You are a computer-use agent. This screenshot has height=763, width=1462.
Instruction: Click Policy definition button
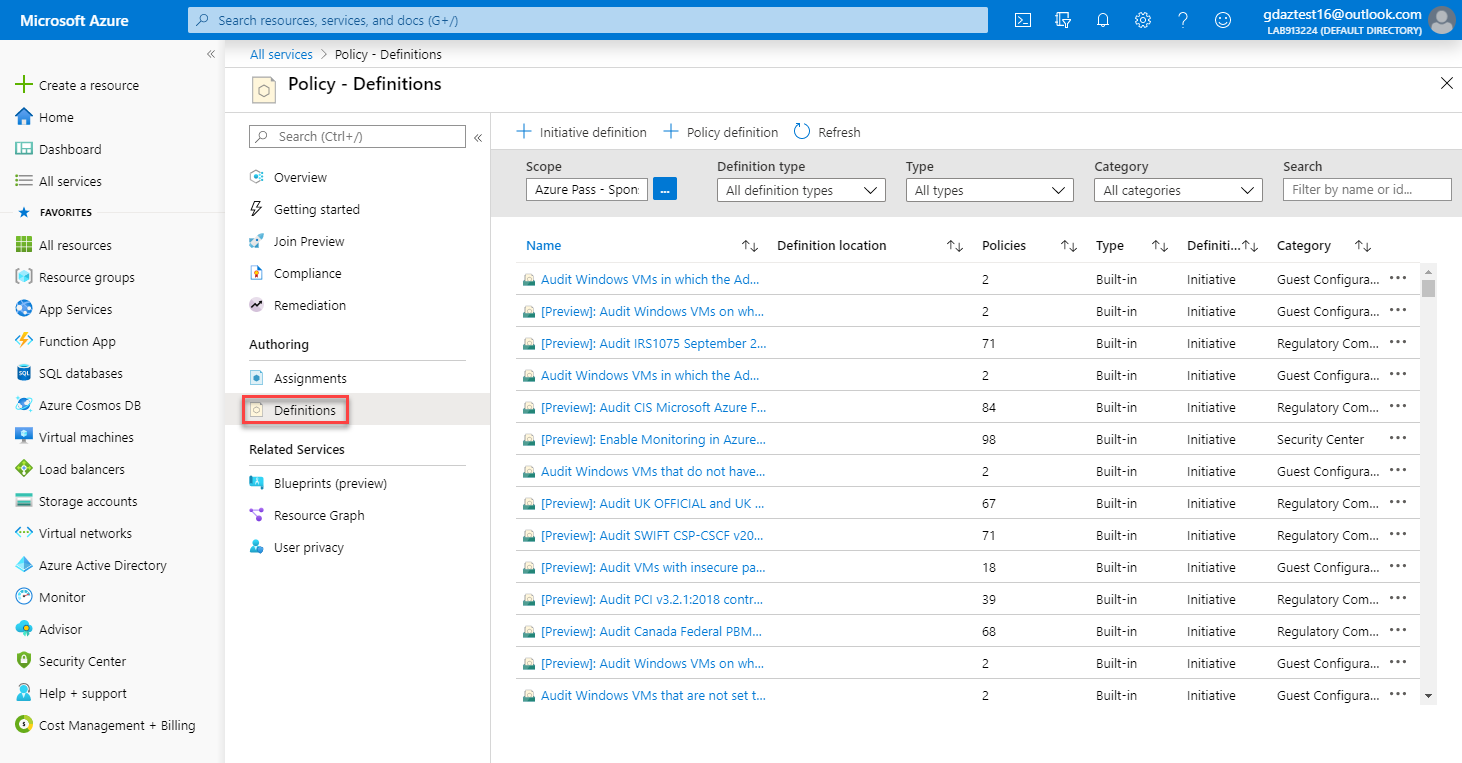pyautogui.click(x=720, y=132)
